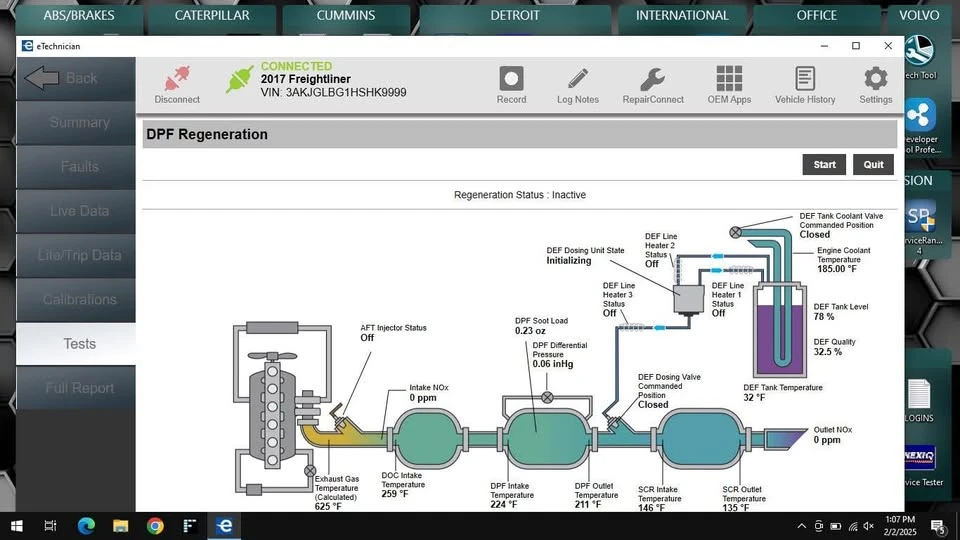Open the F-shaped app taskbar icon
960x540 pixels.
[190, 526]
